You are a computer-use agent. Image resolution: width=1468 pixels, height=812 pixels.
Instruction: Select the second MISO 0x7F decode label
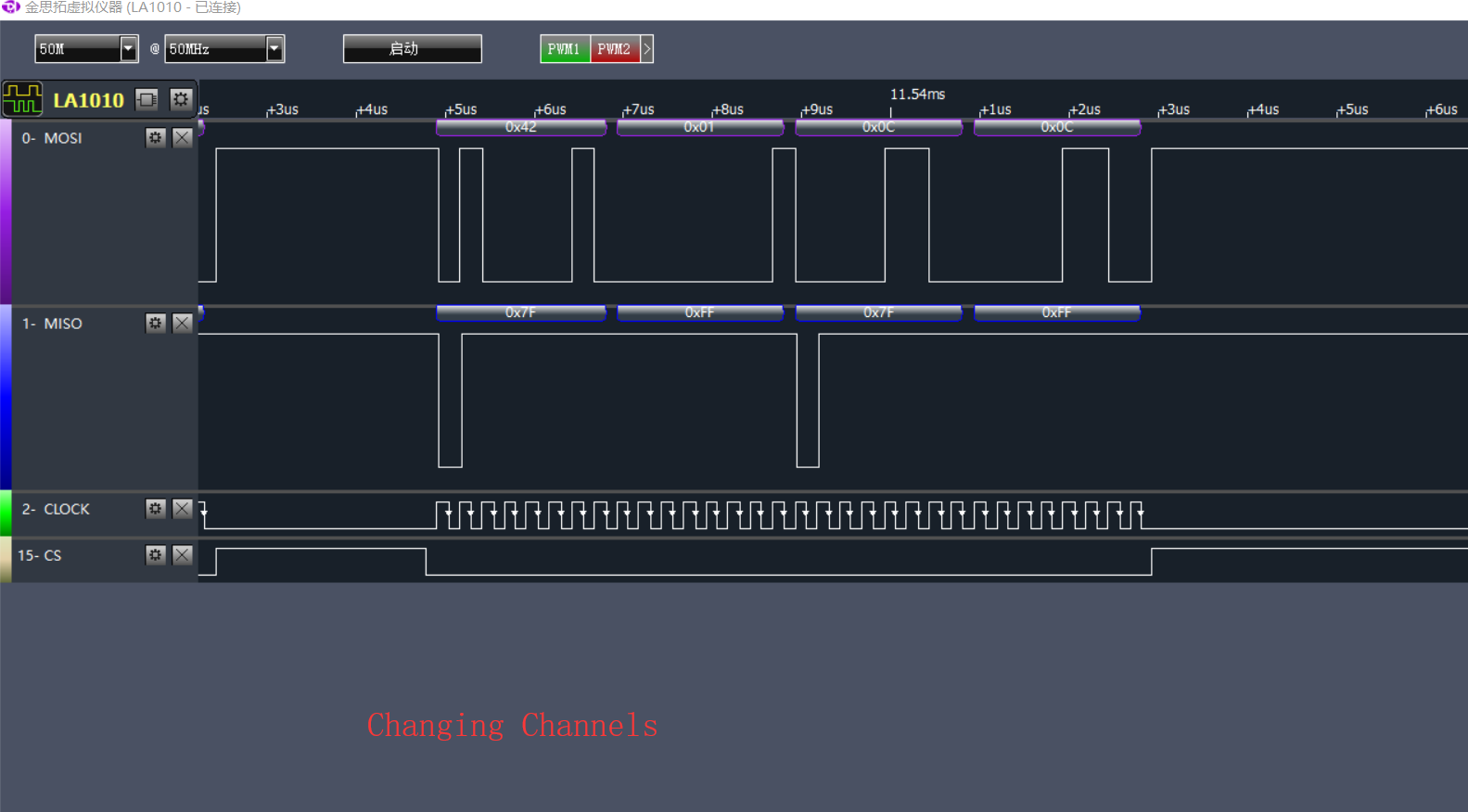pyautogui.click(x=879, y=312)
